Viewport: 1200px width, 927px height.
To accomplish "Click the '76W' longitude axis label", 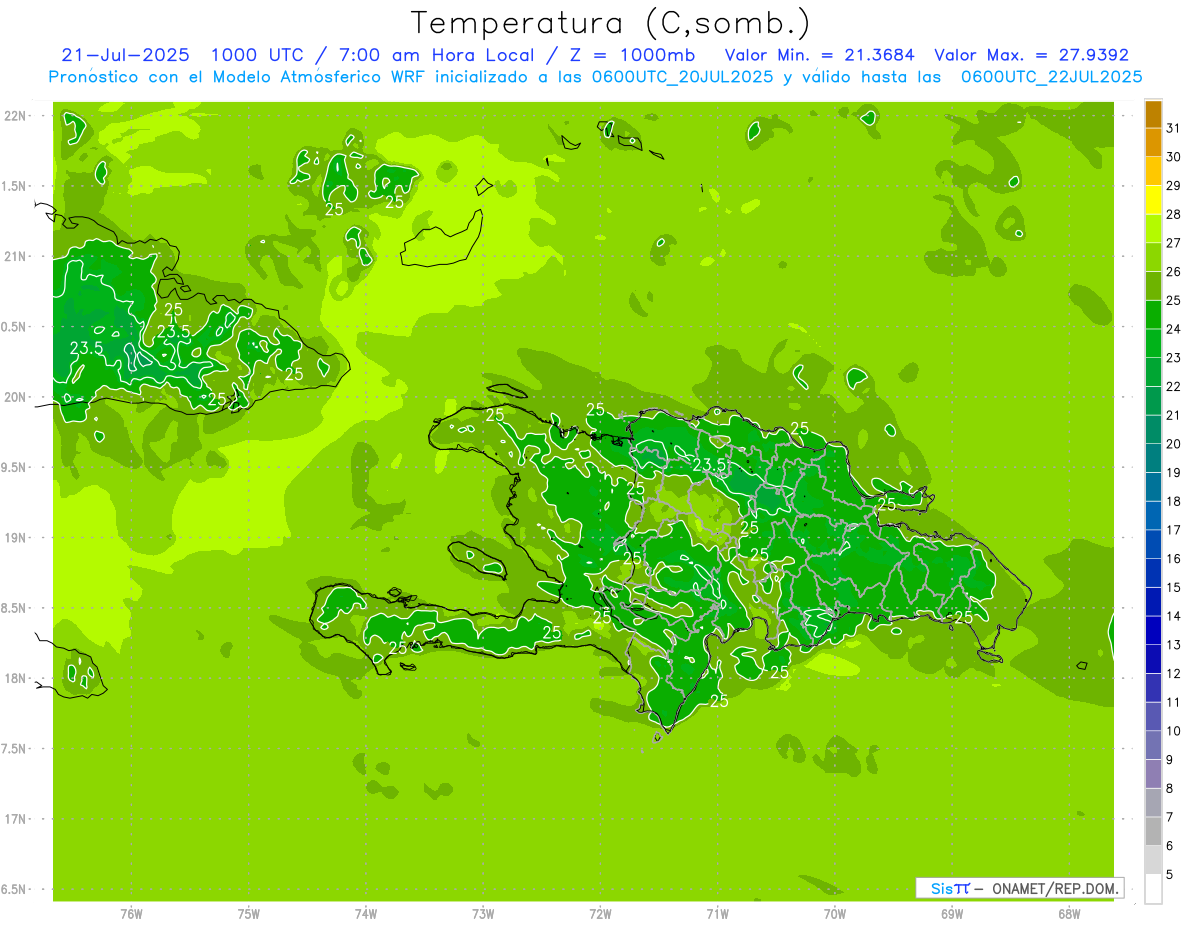I will 131,914.
